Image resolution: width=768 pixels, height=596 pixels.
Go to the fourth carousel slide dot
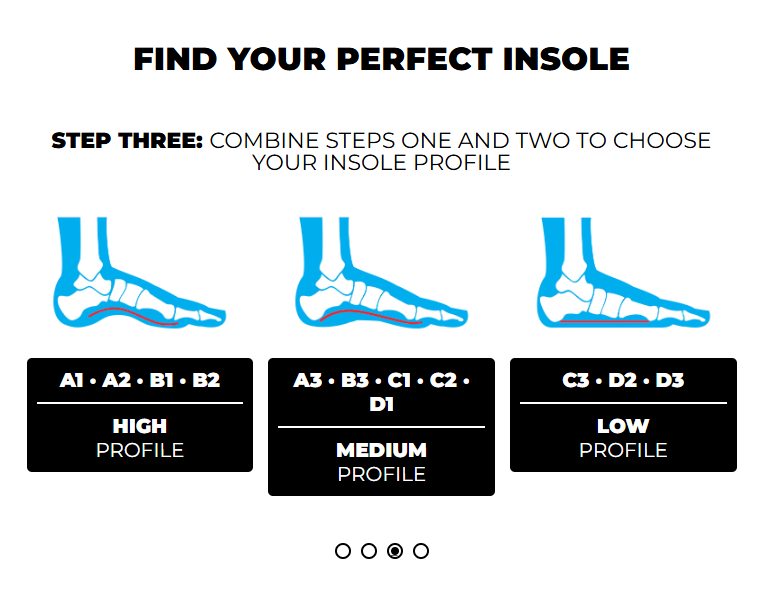pyautogui.click(x=421, y=551)
